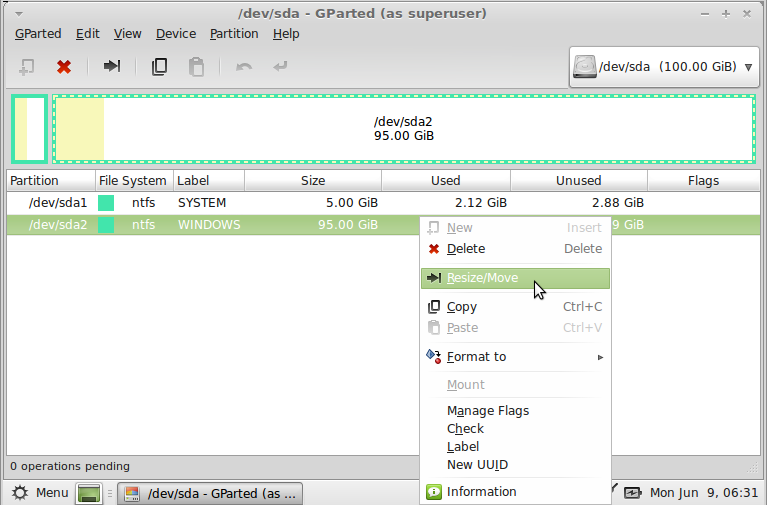Choose Delete in the context menu
The image size is (767, 505).
coord(515,249)
